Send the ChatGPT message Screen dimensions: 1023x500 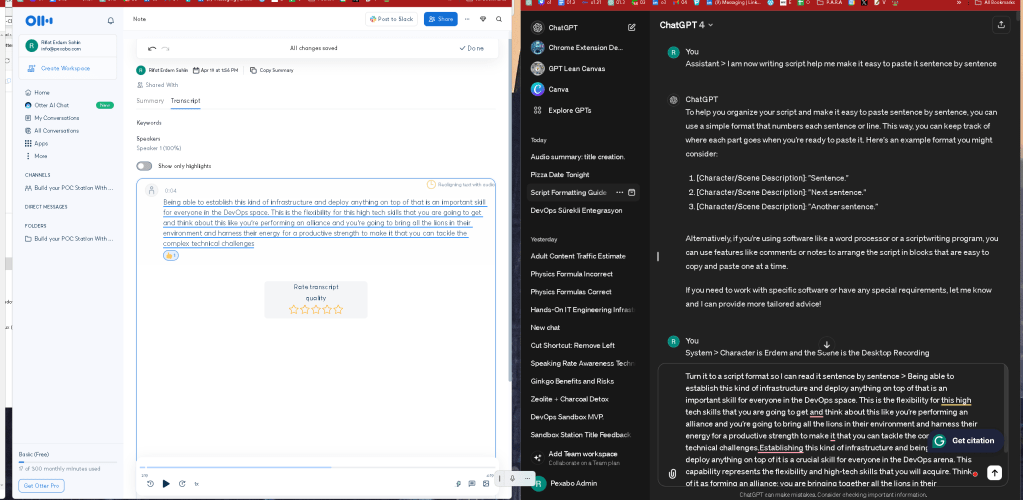coord(994,473)
